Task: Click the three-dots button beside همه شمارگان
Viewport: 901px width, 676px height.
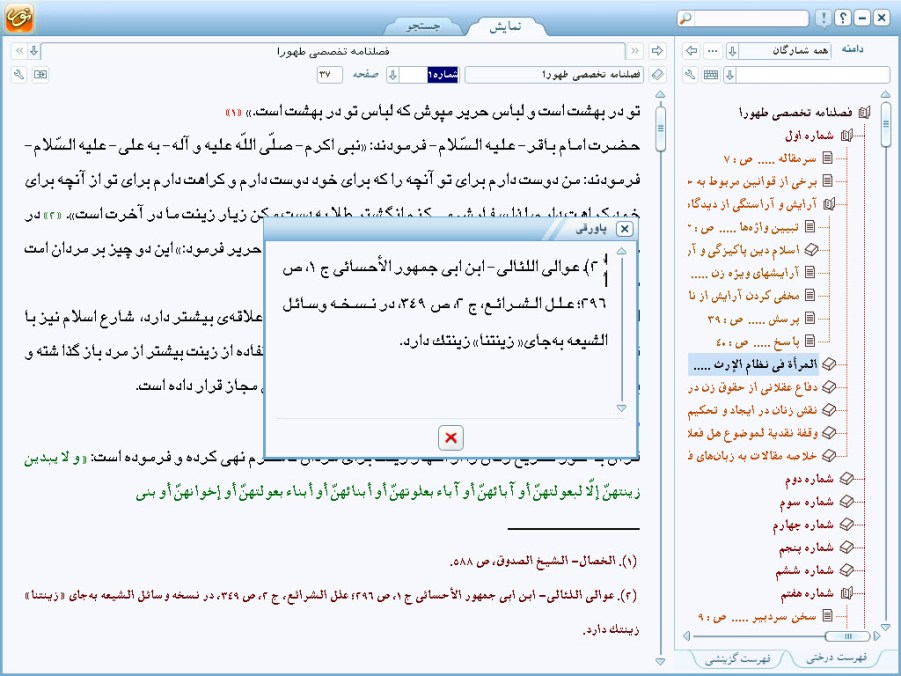Action: (x=713, y=51)
